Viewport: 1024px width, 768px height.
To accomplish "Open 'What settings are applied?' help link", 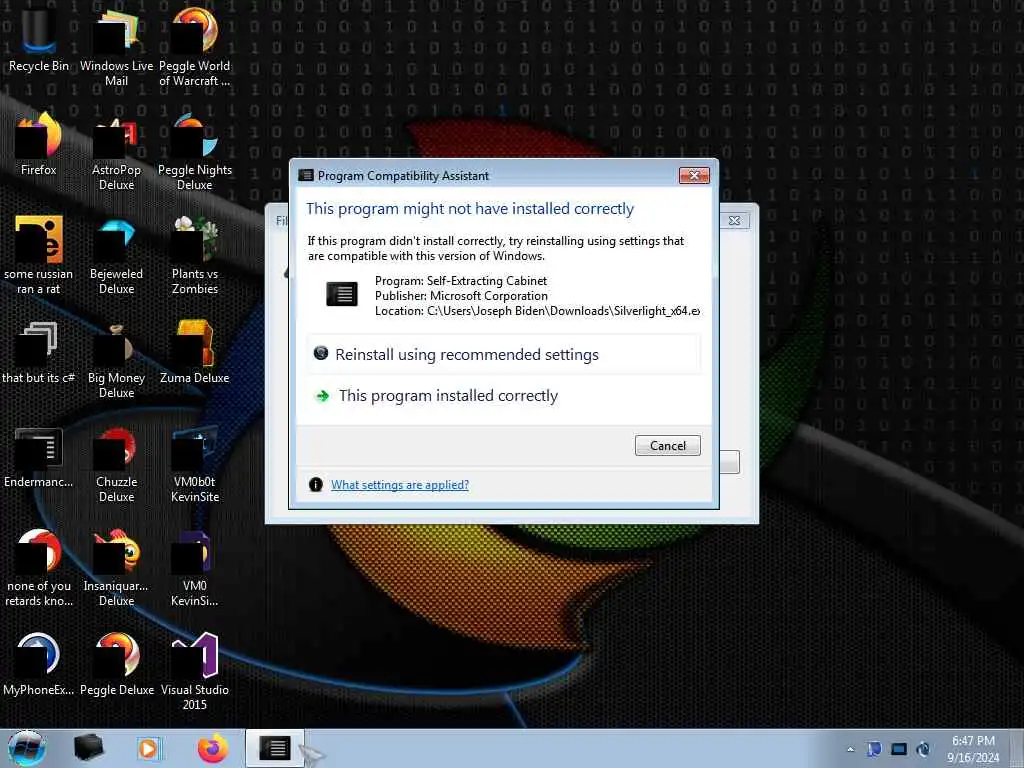I will [400, 485].
